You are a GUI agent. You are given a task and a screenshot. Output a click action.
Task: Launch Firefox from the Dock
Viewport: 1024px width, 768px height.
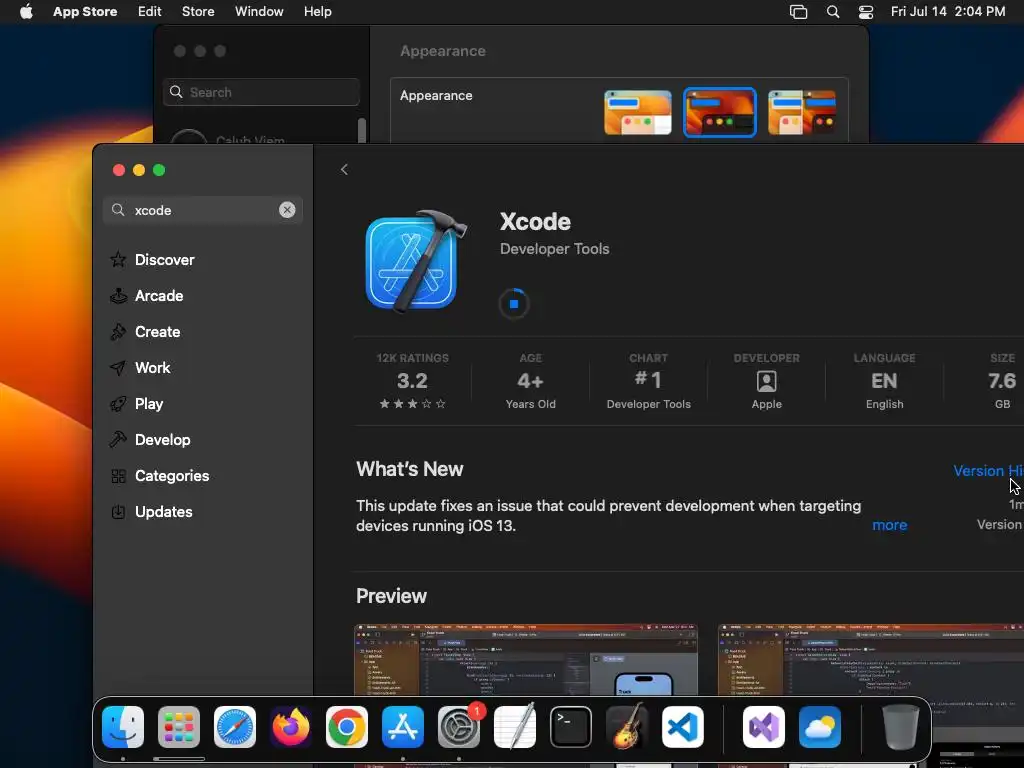[291, 727]
